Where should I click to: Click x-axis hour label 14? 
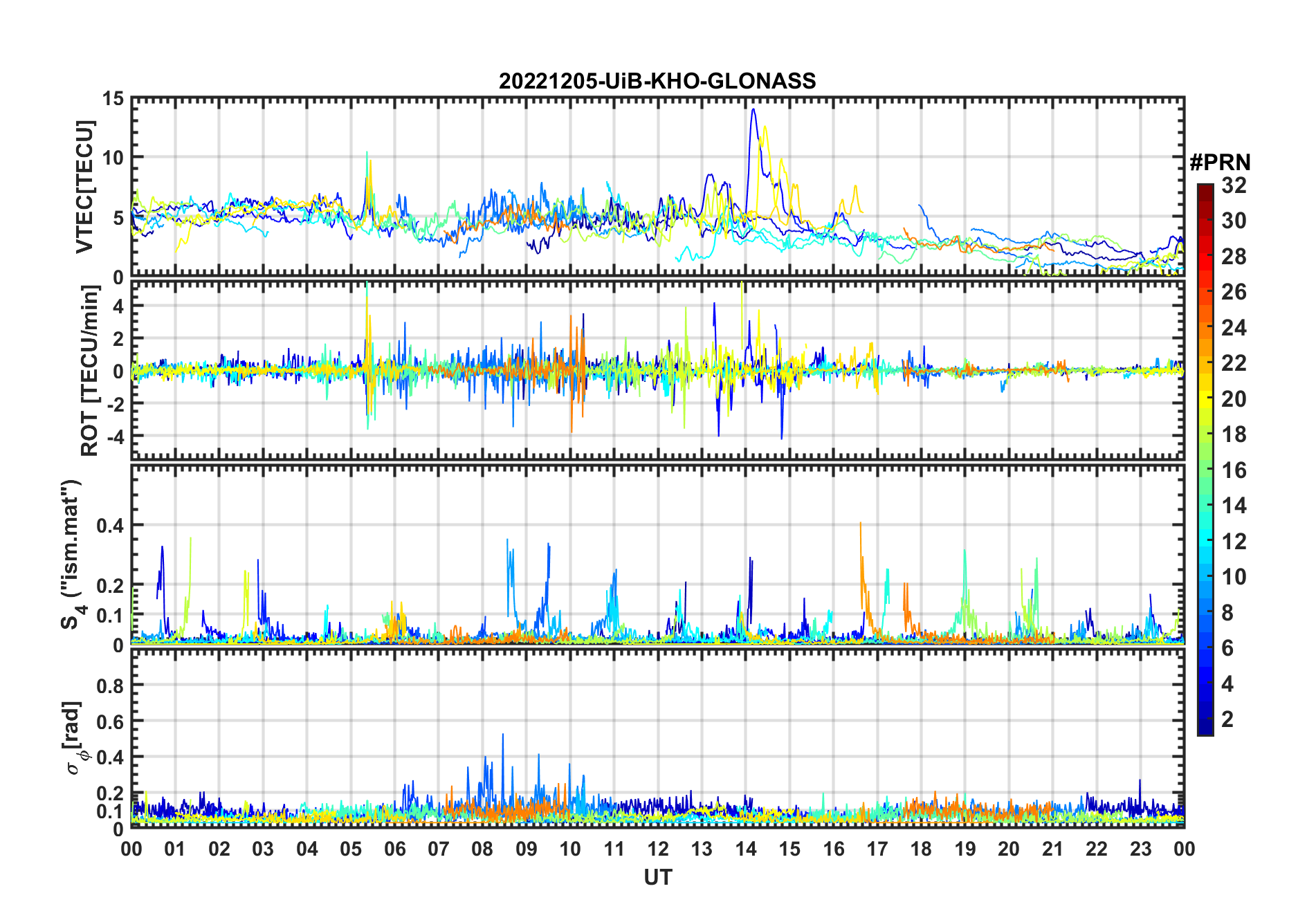(x=746, y=849)
